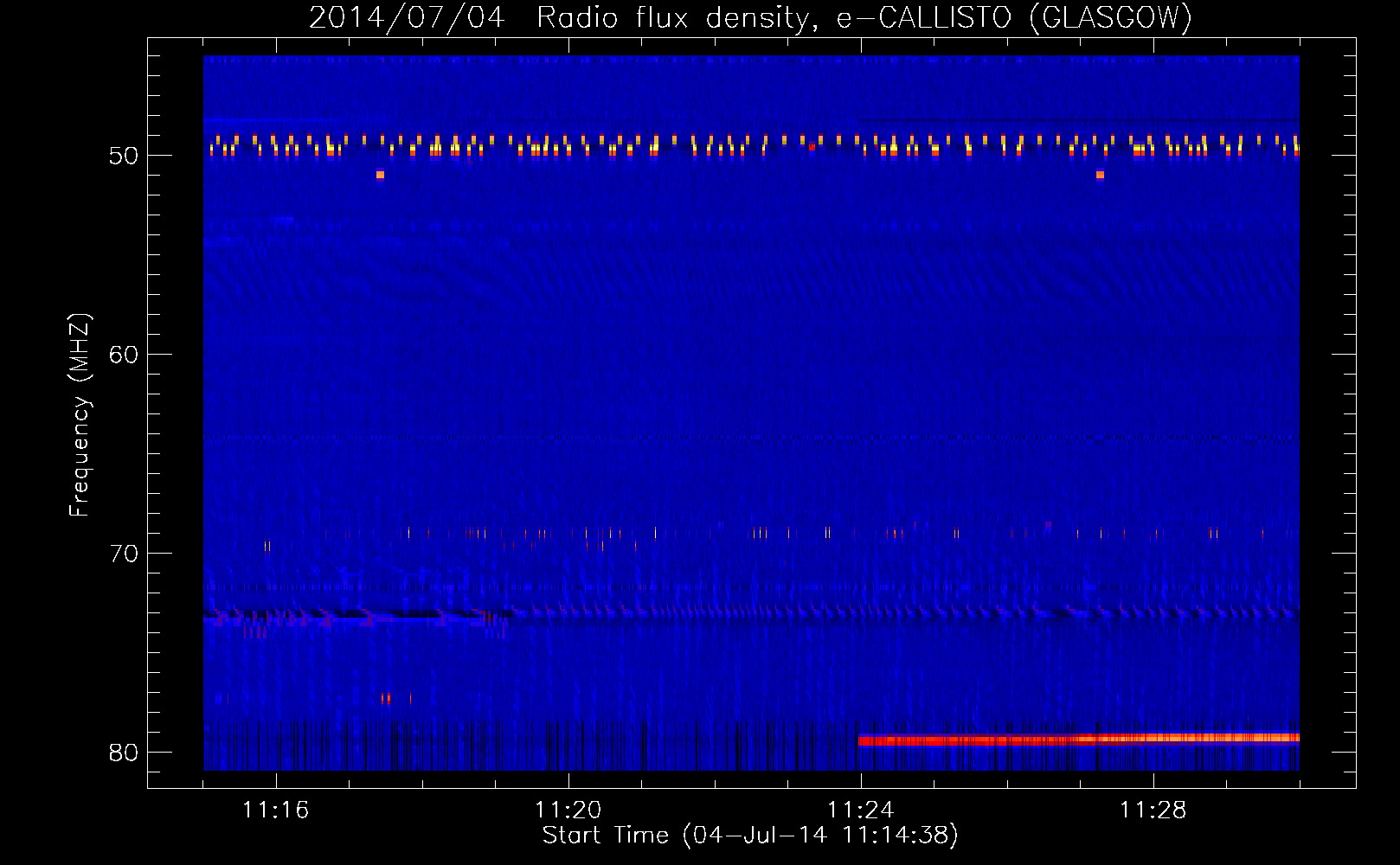Click the Start Time x-axis label
The image size is (1400, 865).
click(x=750, y=836)
